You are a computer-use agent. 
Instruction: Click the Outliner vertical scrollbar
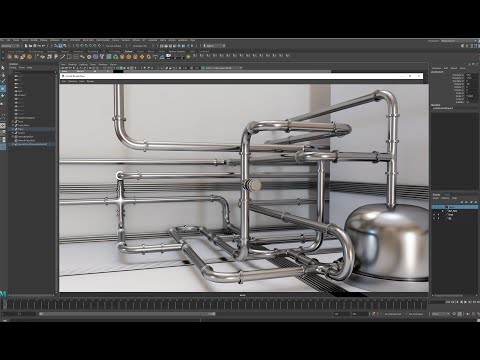coord(55,183)
